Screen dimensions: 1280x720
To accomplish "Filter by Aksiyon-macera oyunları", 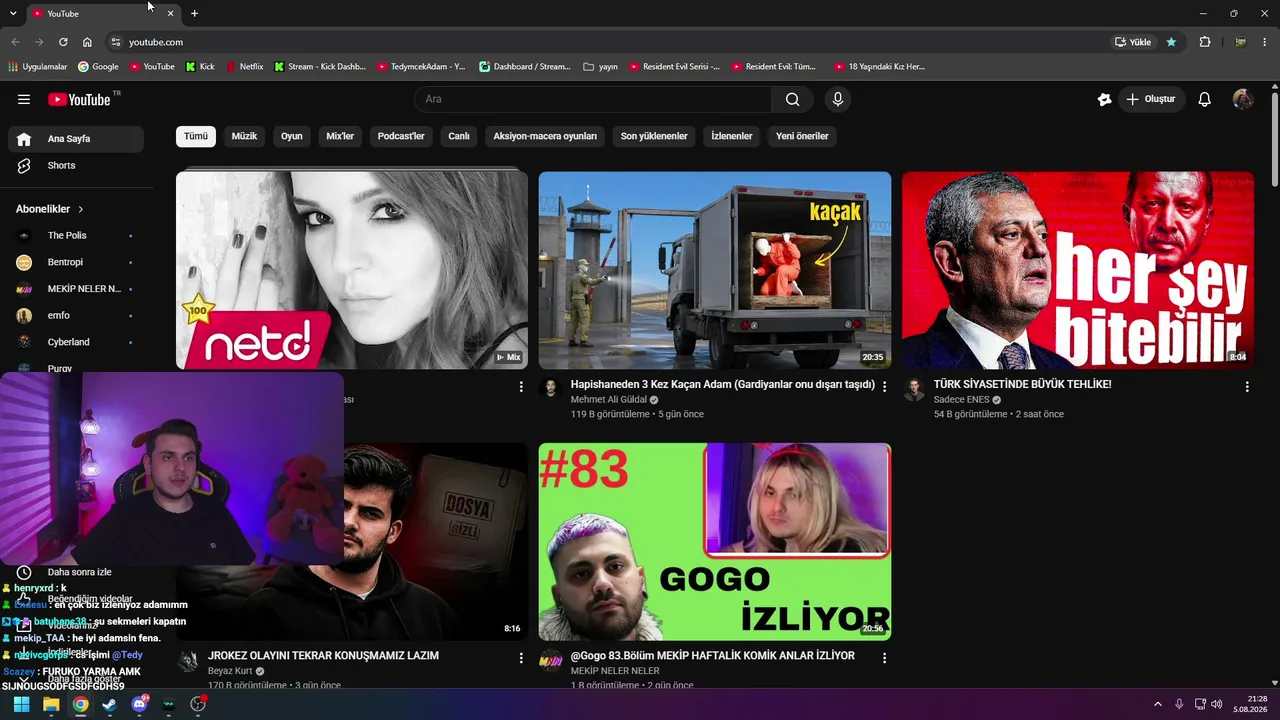I will coord(545,136).
